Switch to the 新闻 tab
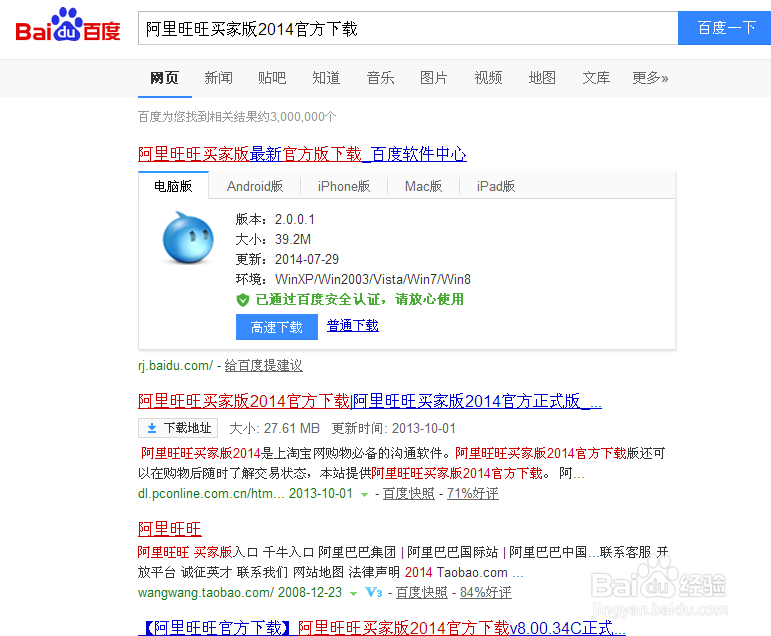The image size is (771, 636). [218, 78]
